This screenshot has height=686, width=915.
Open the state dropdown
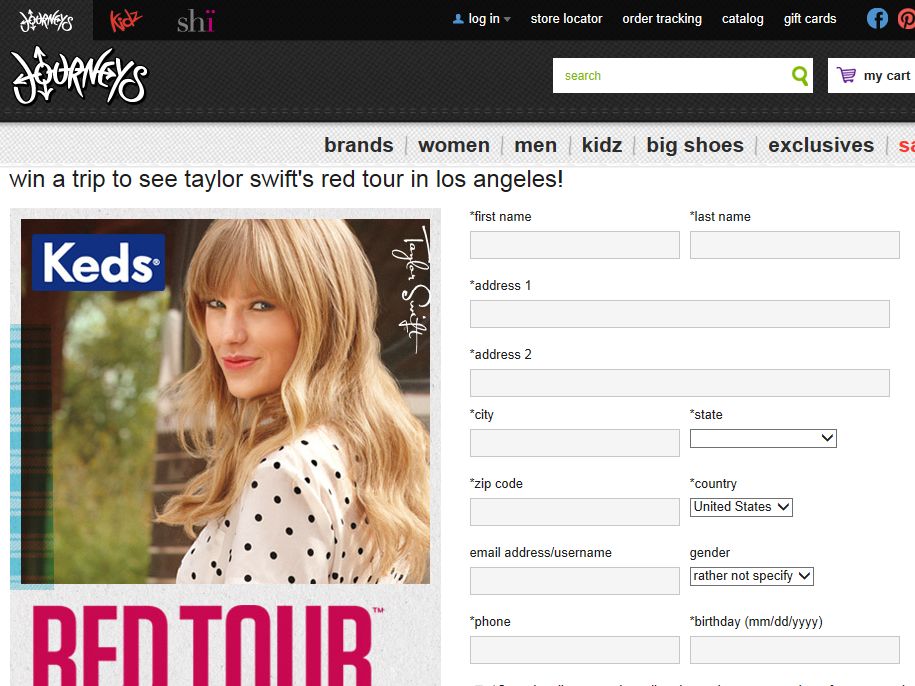(x=763, y=438)
